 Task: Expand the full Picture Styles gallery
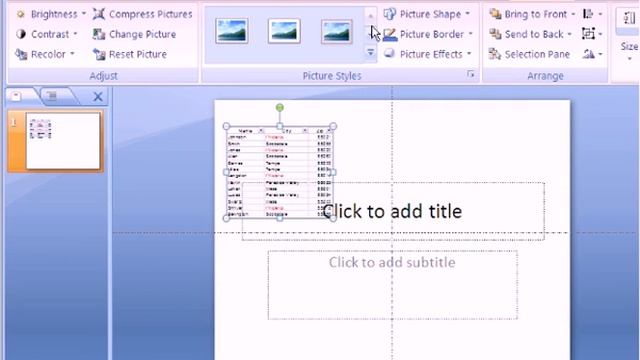coord(370,52)
